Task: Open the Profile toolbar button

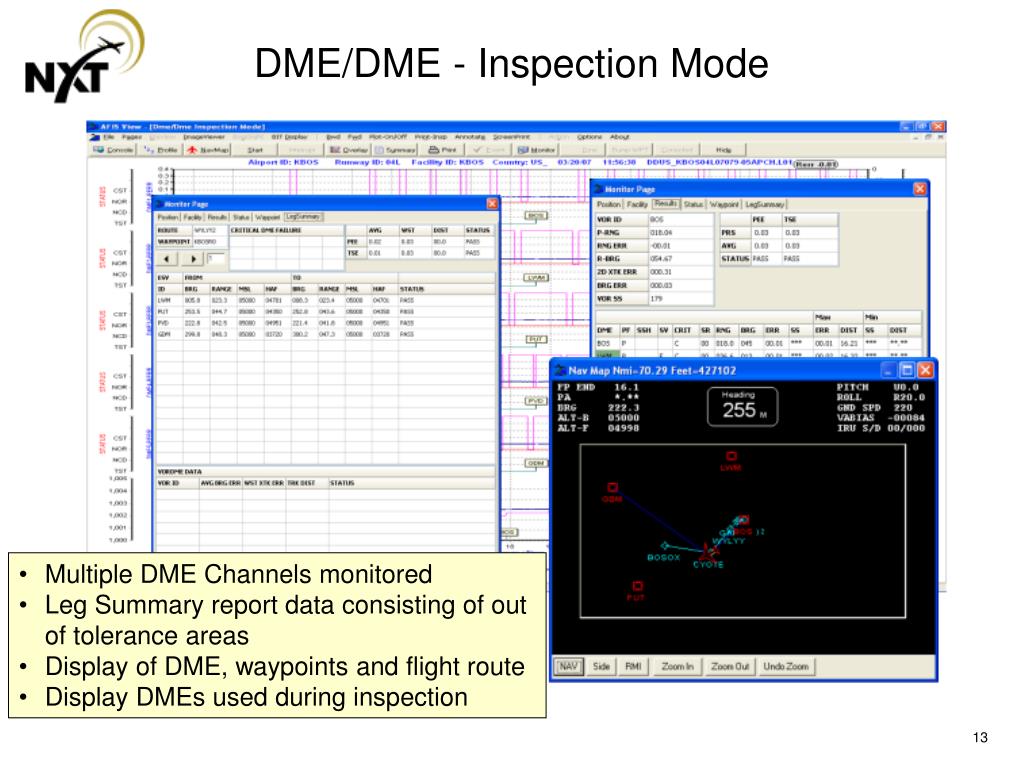Action: click(161, 150)
